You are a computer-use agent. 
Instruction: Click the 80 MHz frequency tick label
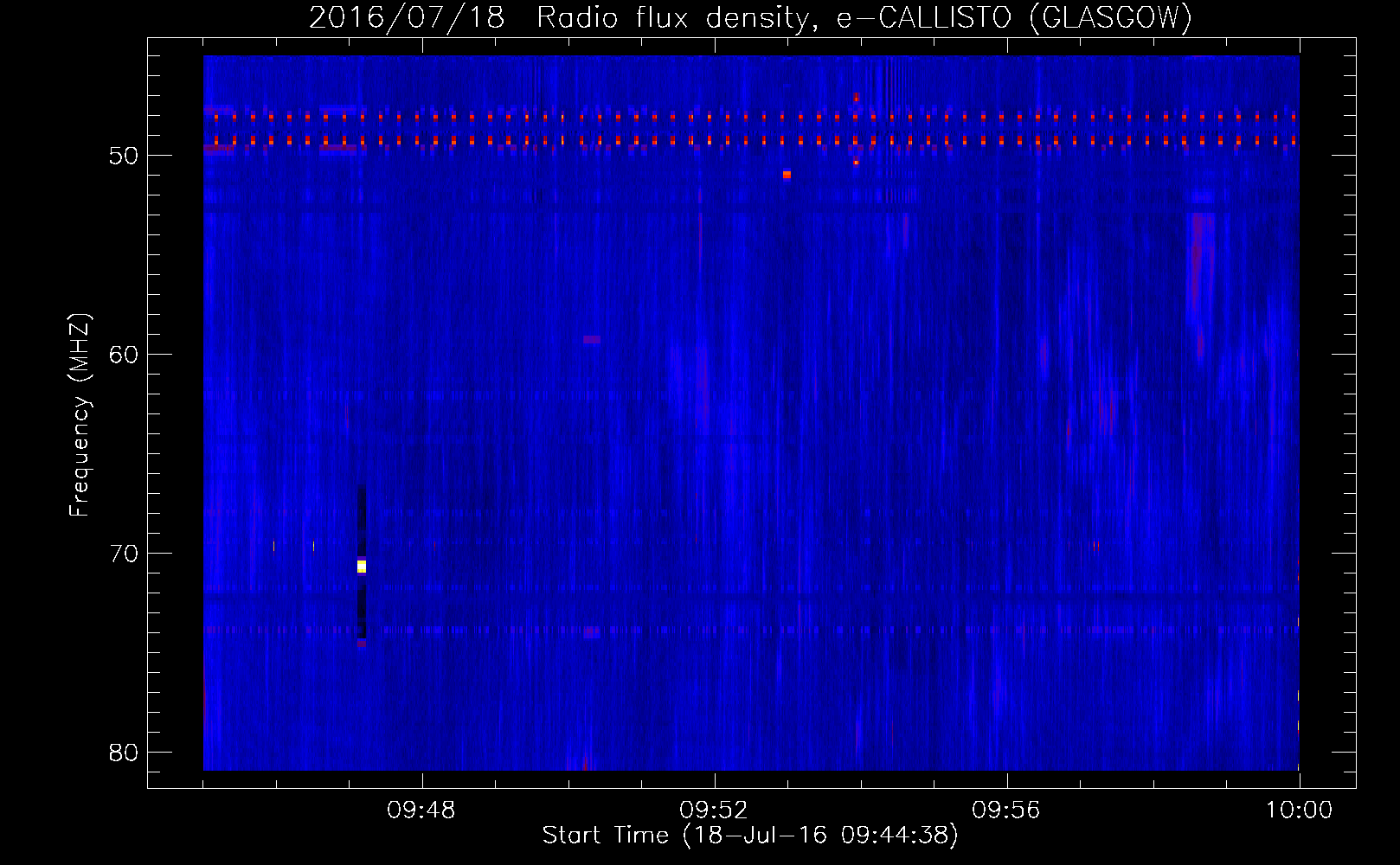point(124,753)
